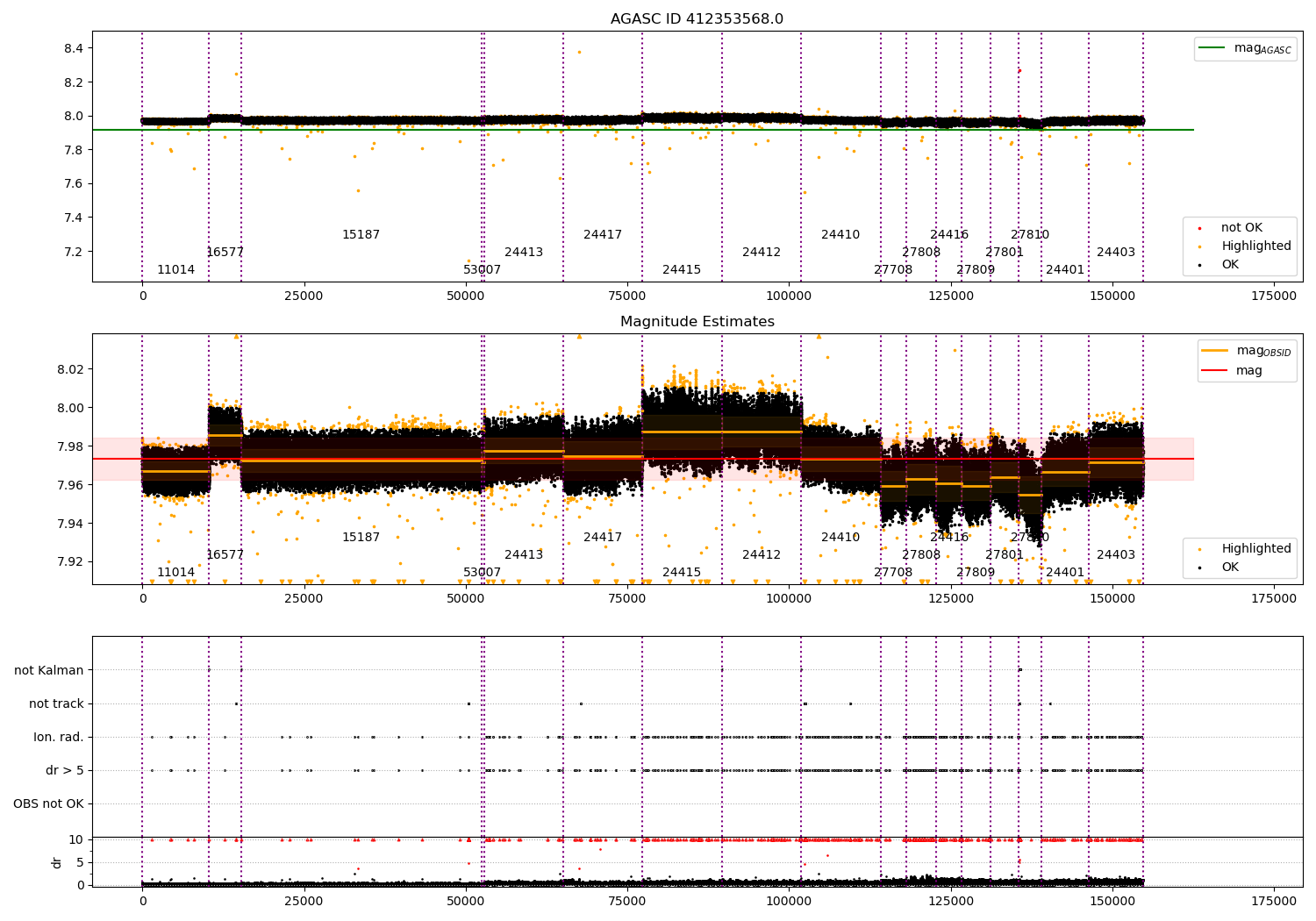Click obsid label 24412 in the top plot

click(762, 253)
